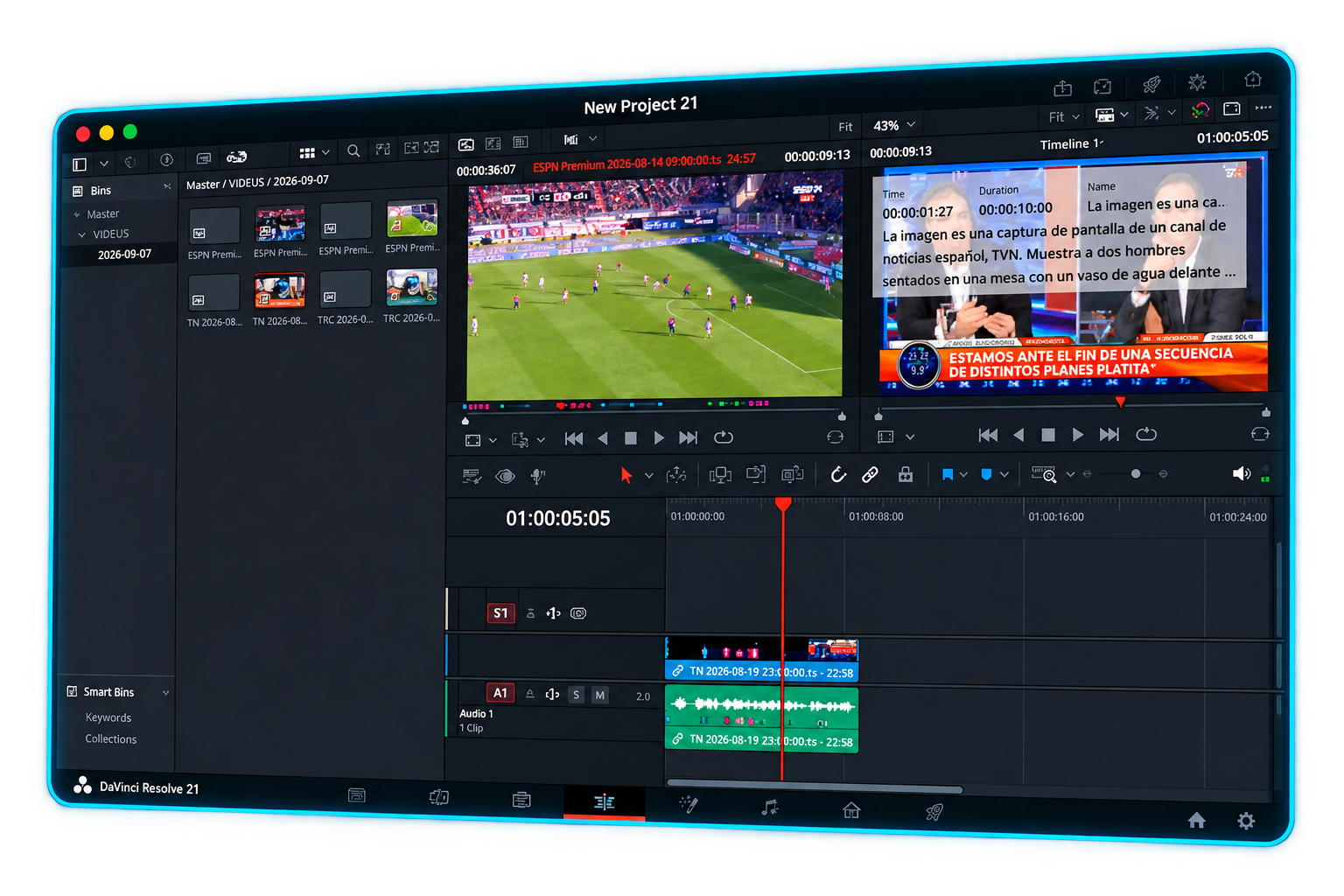This screenshot has height=896, width=1344.
Task: Switch to the Edit page tab
Action: 604,802
